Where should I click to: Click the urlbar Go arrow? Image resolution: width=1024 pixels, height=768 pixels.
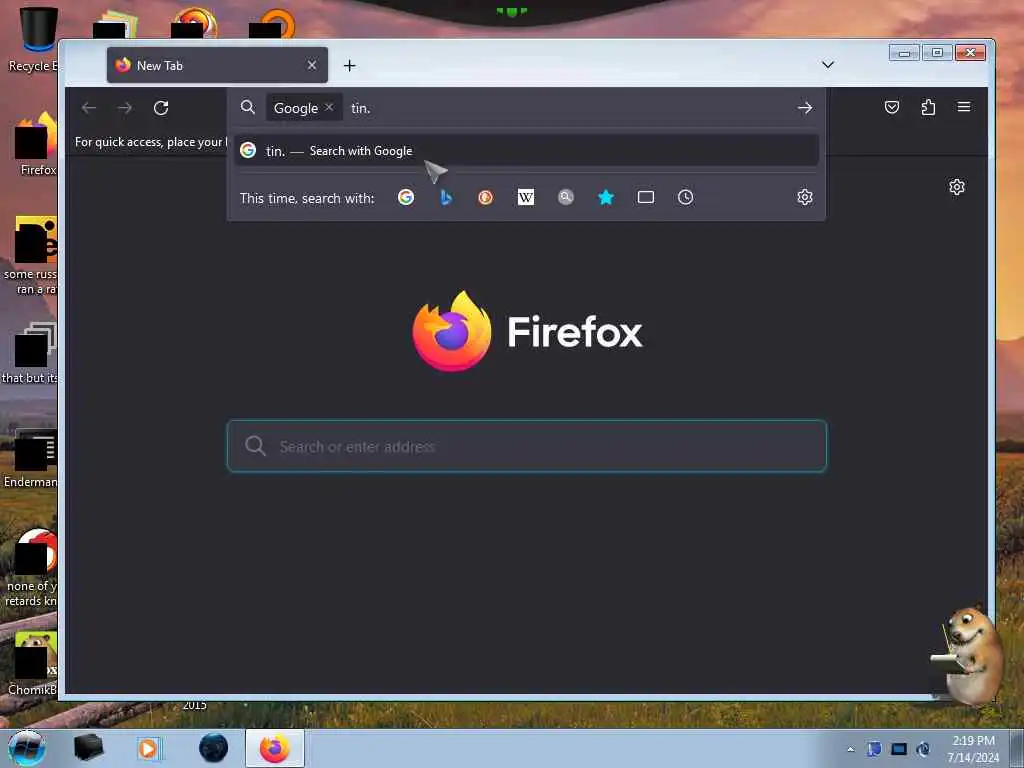pyautogui.click(x=805, y=108)
